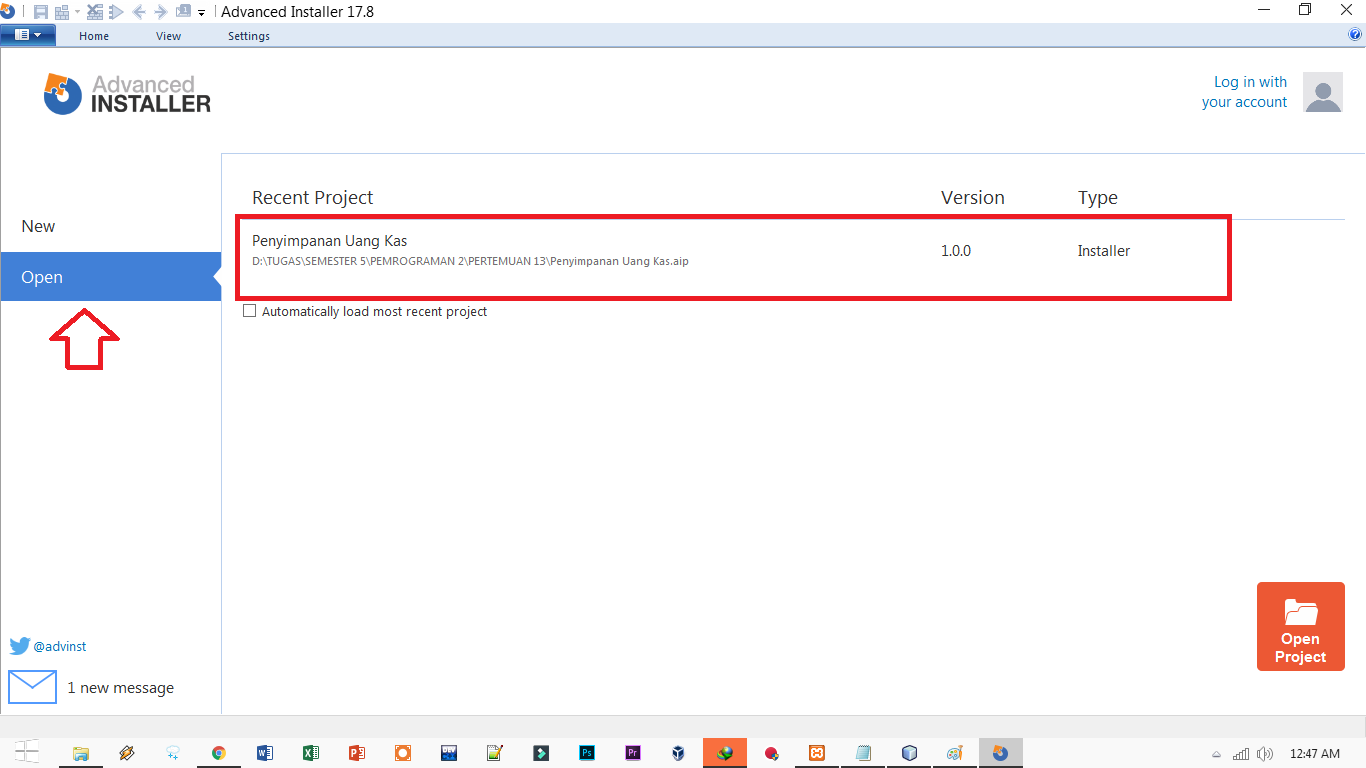Click the 12:47 AM taskbar clock
The height and width of the screenshot is (768, 1366).
1315,753
